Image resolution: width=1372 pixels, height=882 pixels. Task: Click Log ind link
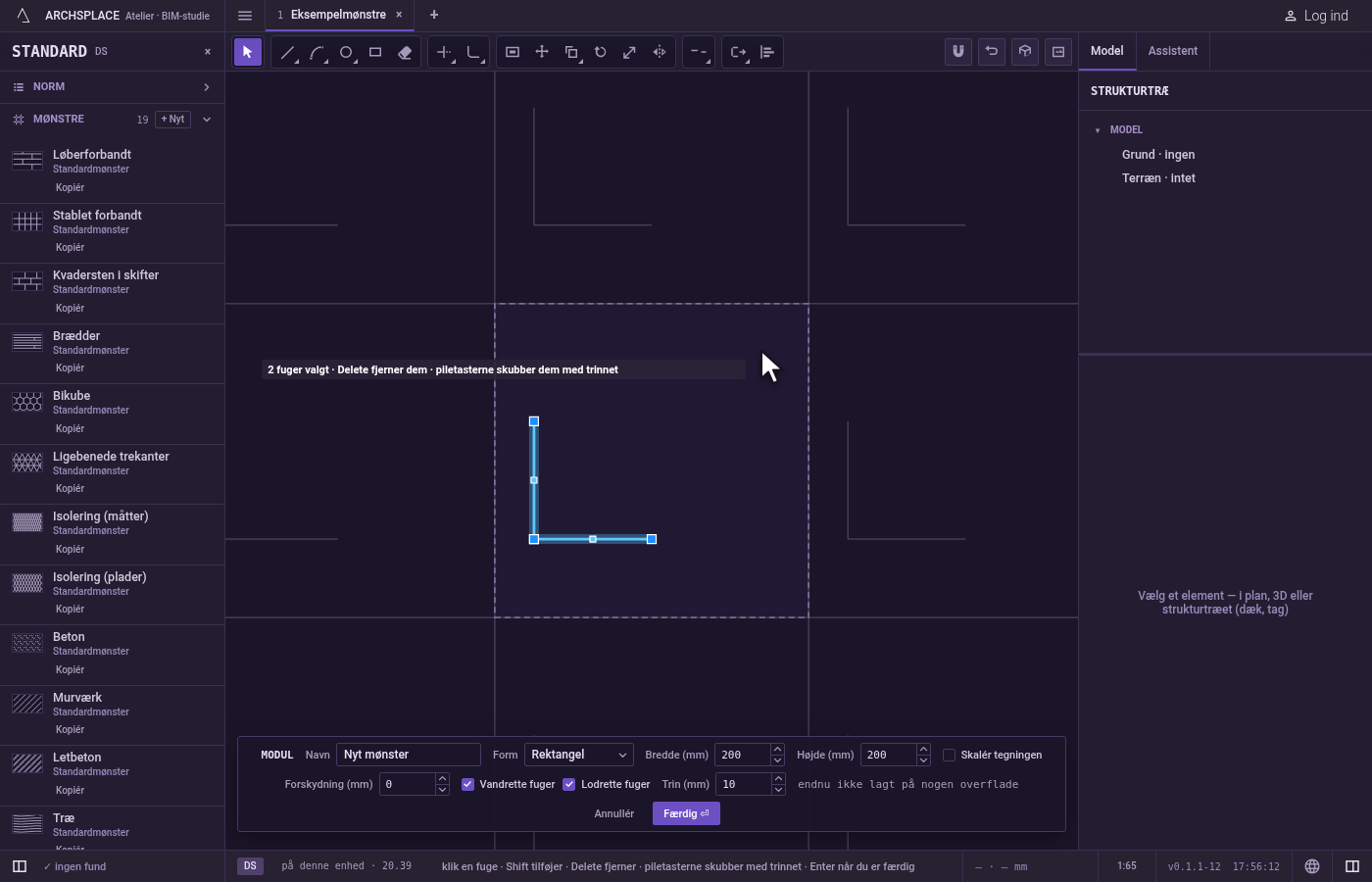pos(1316,16)
